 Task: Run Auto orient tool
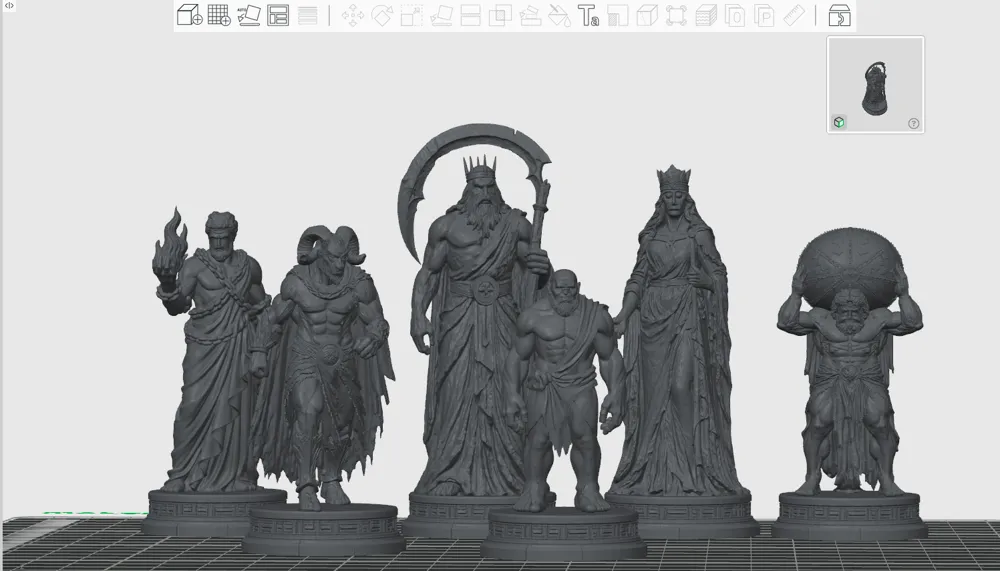[249, 15]
